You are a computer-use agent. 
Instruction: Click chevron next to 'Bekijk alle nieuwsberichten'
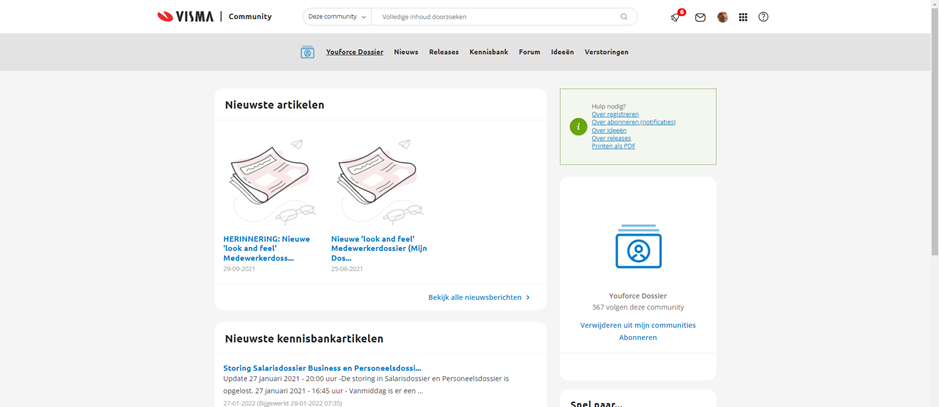(528, 297)
